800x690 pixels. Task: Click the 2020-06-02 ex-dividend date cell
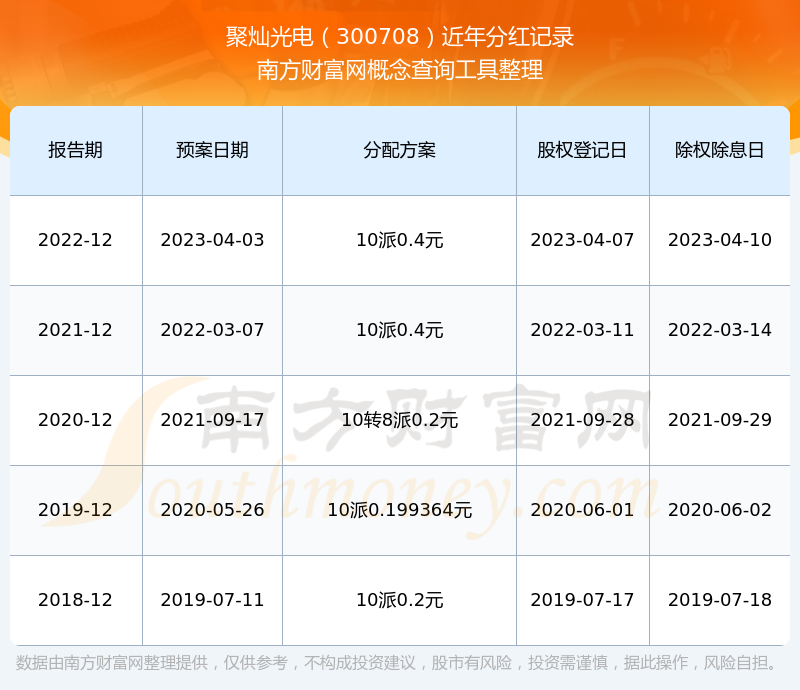click(719, 509)
